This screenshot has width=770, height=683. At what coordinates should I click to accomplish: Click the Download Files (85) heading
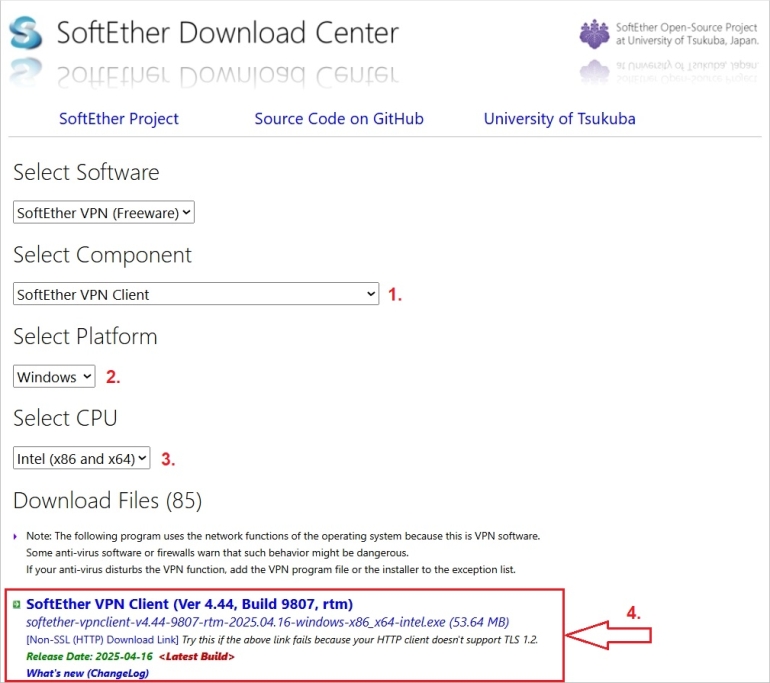click(107, 500)
